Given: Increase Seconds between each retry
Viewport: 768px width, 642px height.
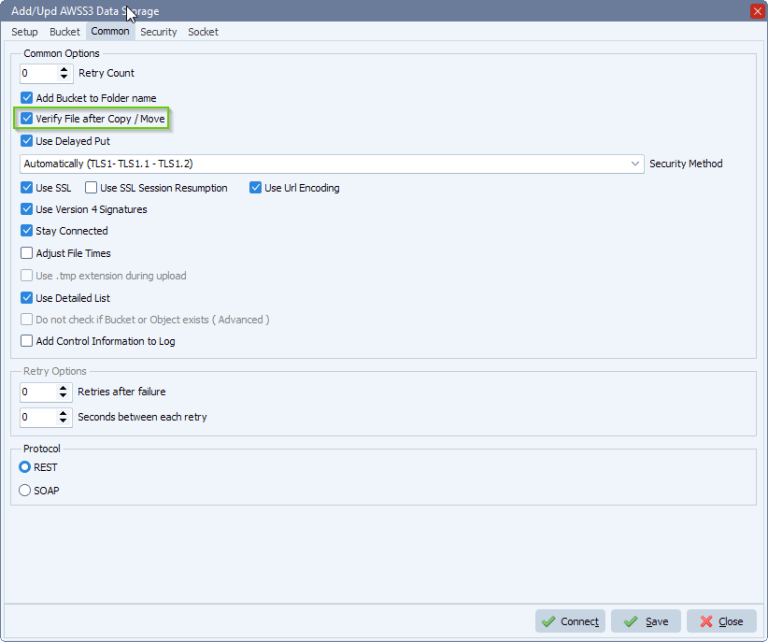Looking at the screenshot, I should coord(63,413).
